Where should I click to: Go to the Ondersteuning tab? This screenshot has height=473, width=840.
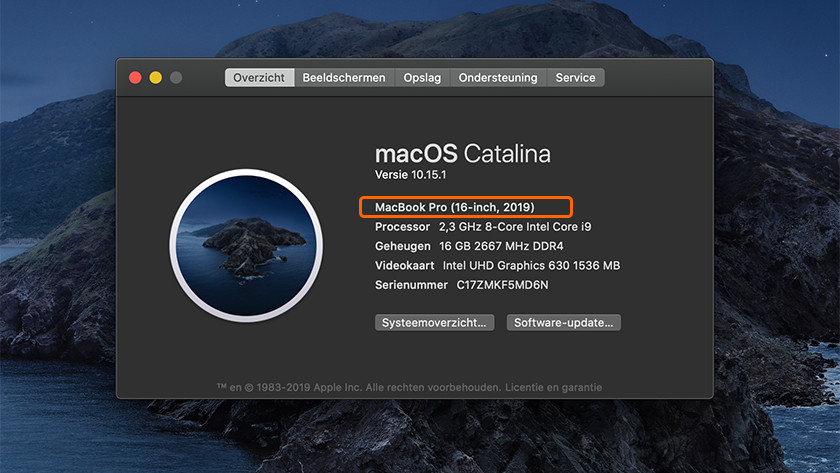pos(498,78)
